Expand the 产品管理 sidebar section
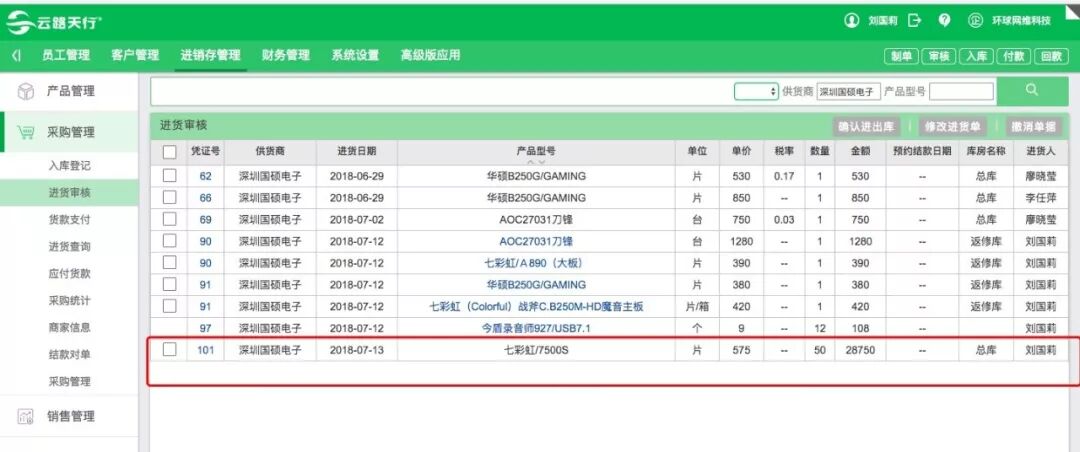Image resolution: width=1080 pixels, height=452 pixels. 69,91
